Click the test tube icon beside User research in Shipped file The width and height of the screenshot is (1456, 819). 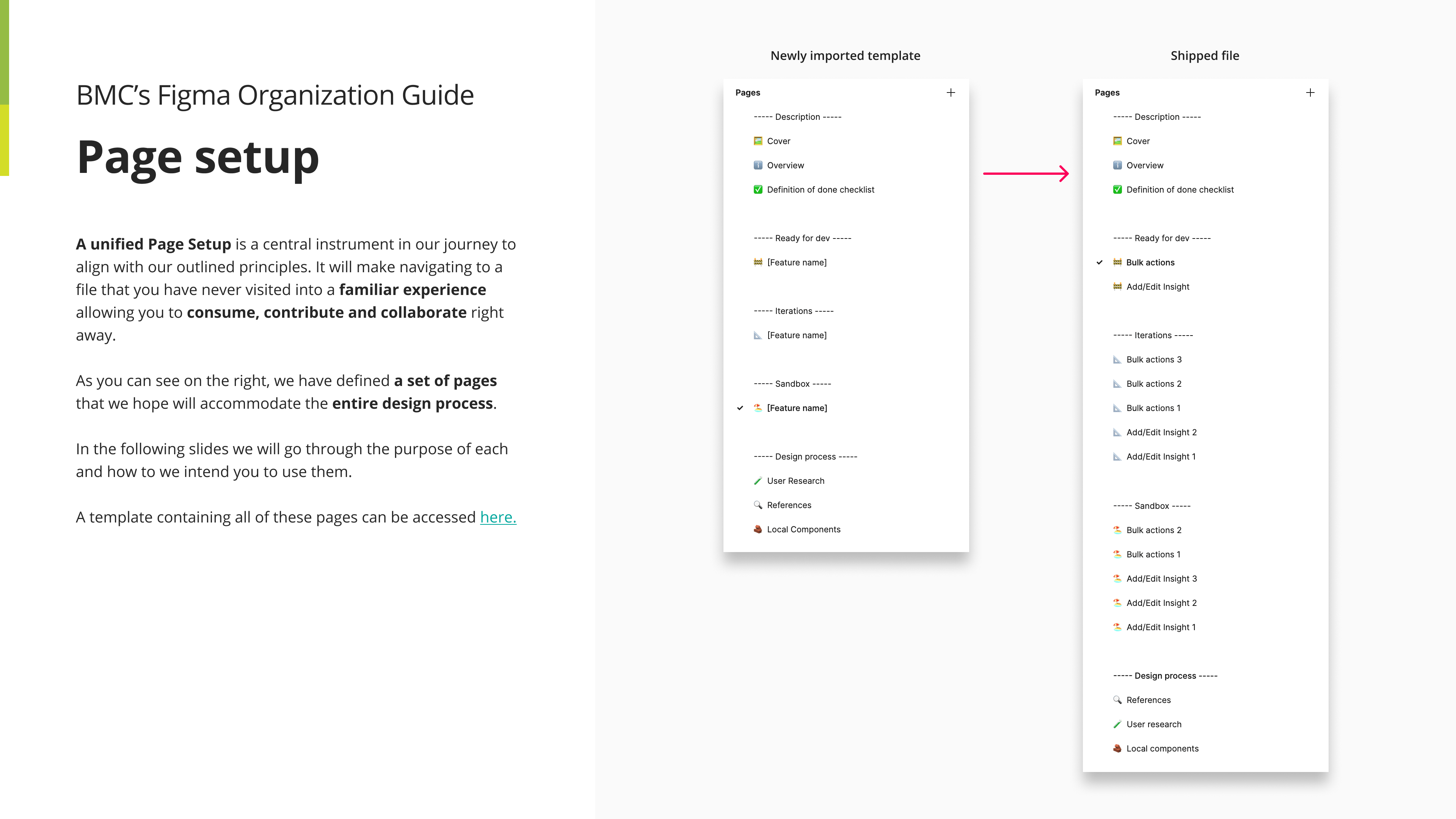[x=1117, y=725]
